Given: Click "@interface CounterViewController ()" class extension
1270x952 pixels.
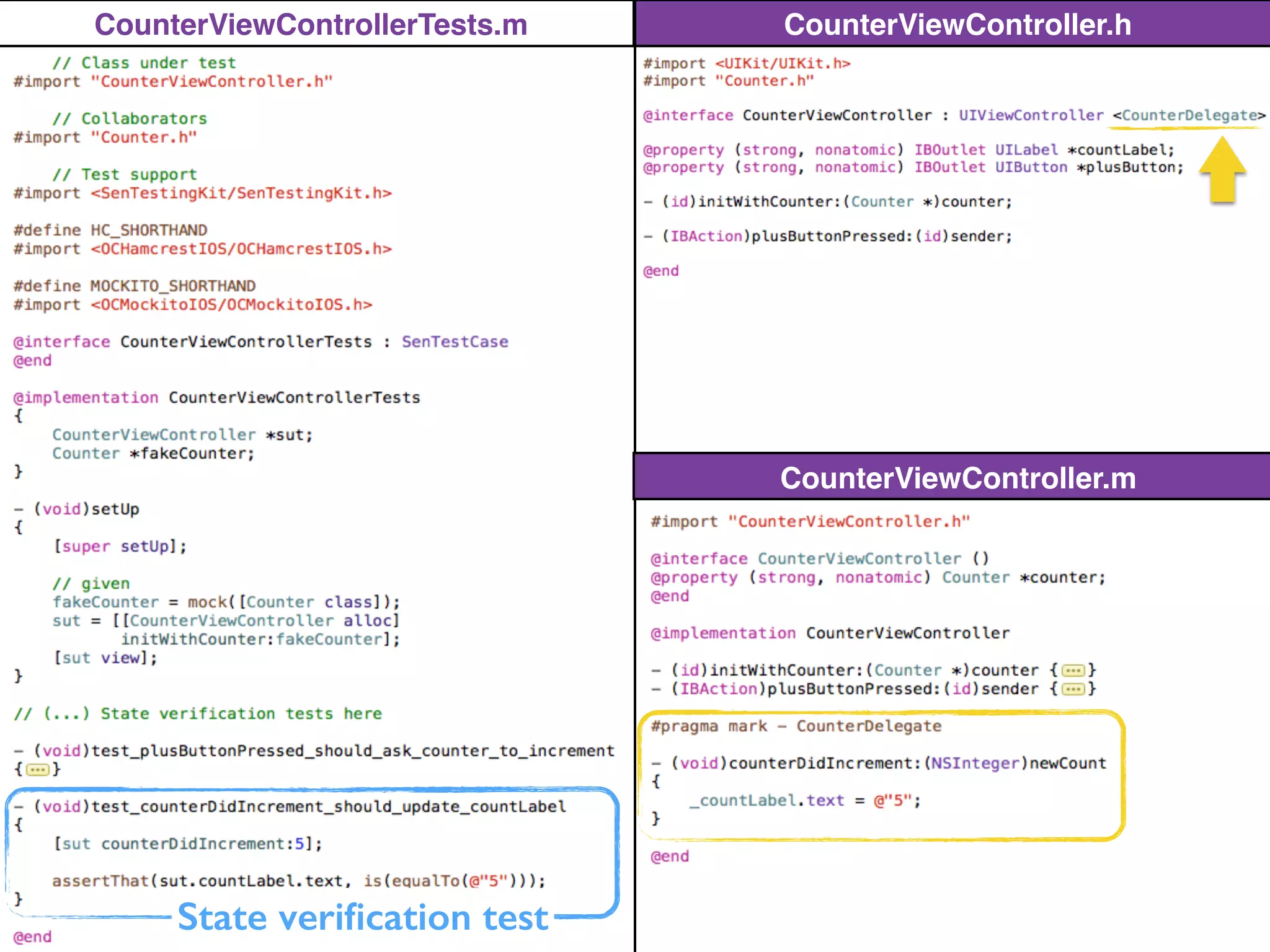Looking at the screenshot, I should [x=820, y=559].
